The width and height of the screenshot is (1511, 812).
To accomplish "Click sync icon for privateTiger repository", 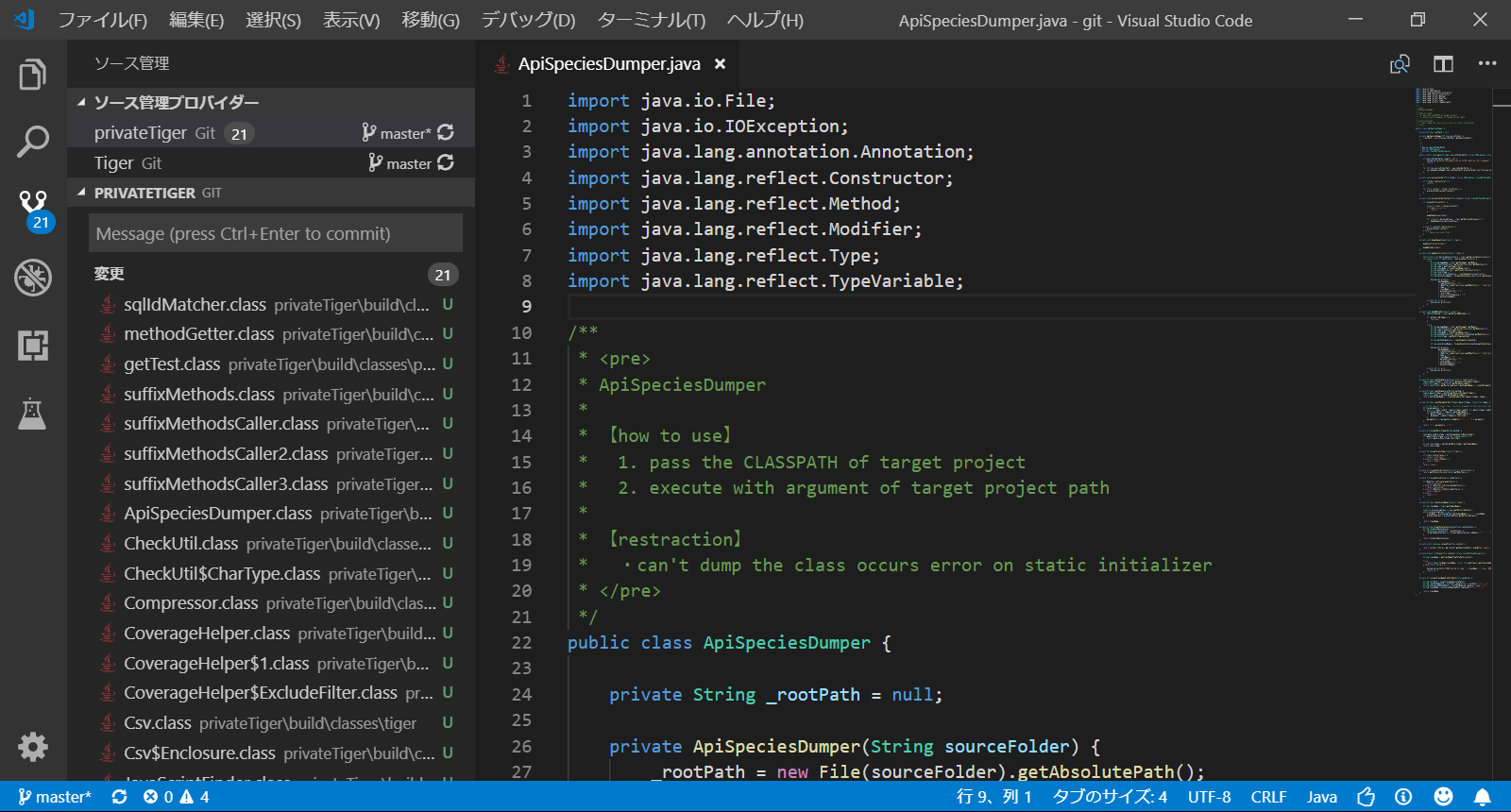I will (x=446, y=132).
